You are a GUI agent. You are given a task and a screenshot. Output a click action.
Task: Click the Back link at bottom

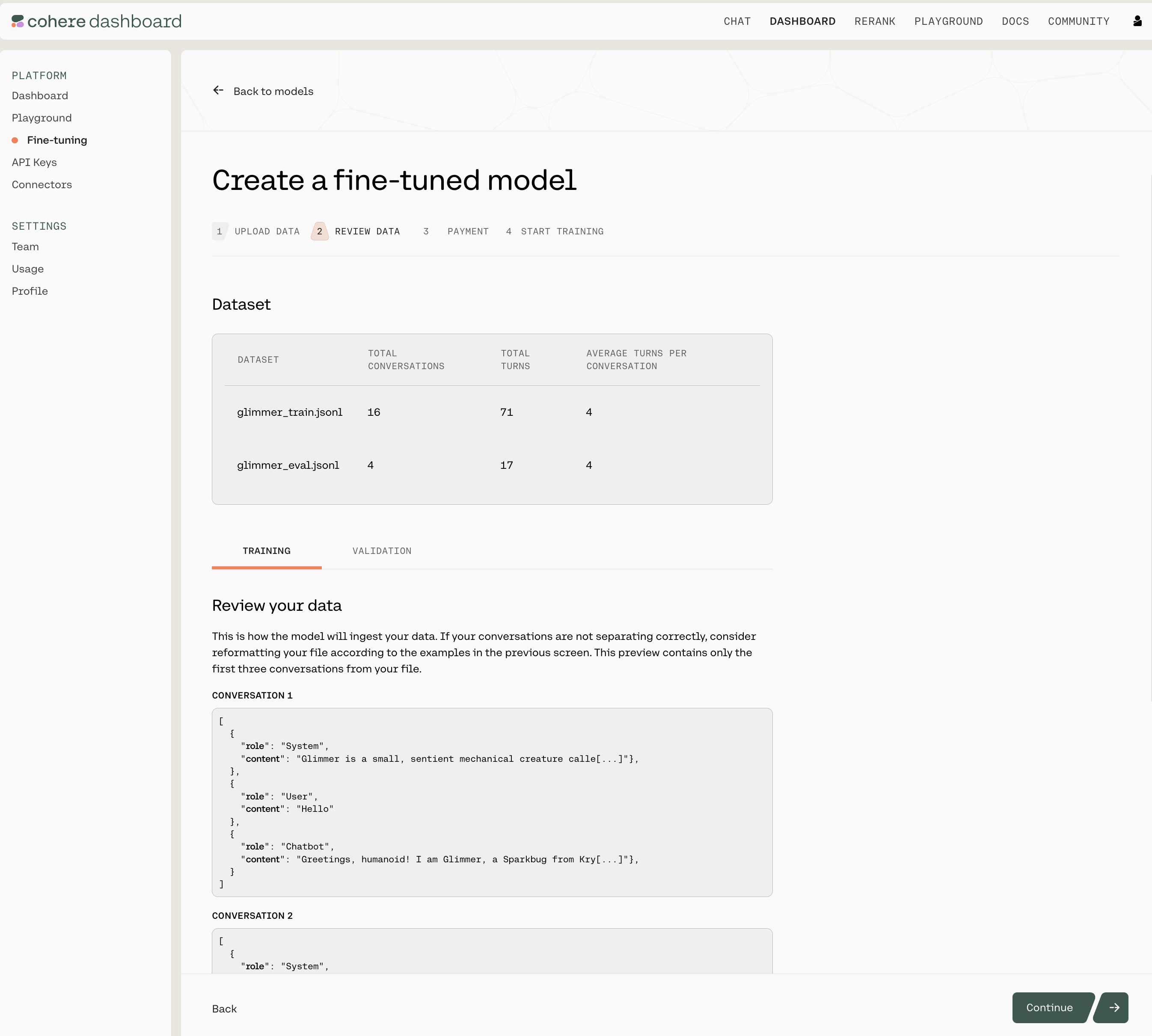pos(224,1009)
